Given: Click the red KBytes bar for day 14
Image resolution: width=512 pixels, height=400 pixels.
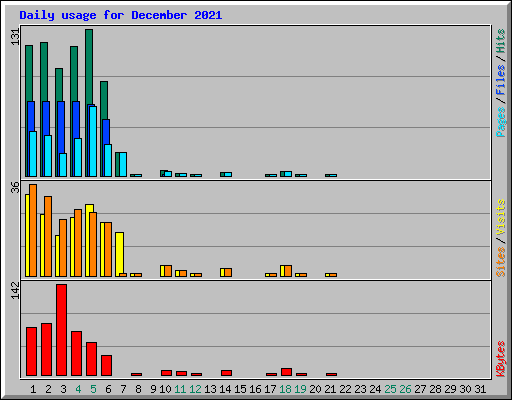Looking at the screenshot, I should pyautogui.click(x=226, y=373).
